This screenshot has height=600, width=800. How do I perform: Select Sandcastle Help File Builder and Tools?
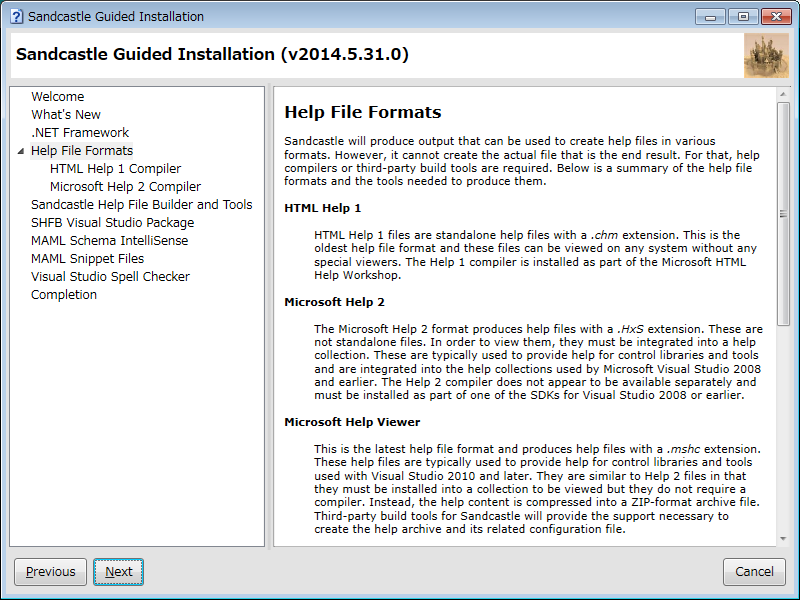click(141, 205)
